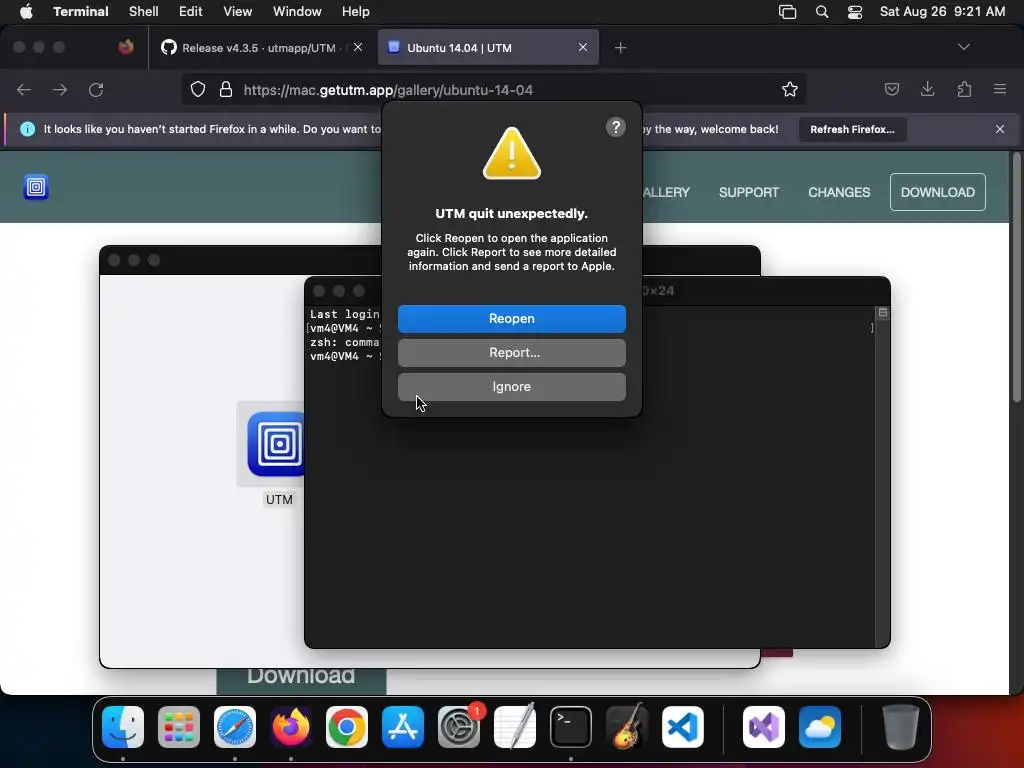Open Firefox from the Dock
Screen dimensions: 1024x768
click(291, 727)
